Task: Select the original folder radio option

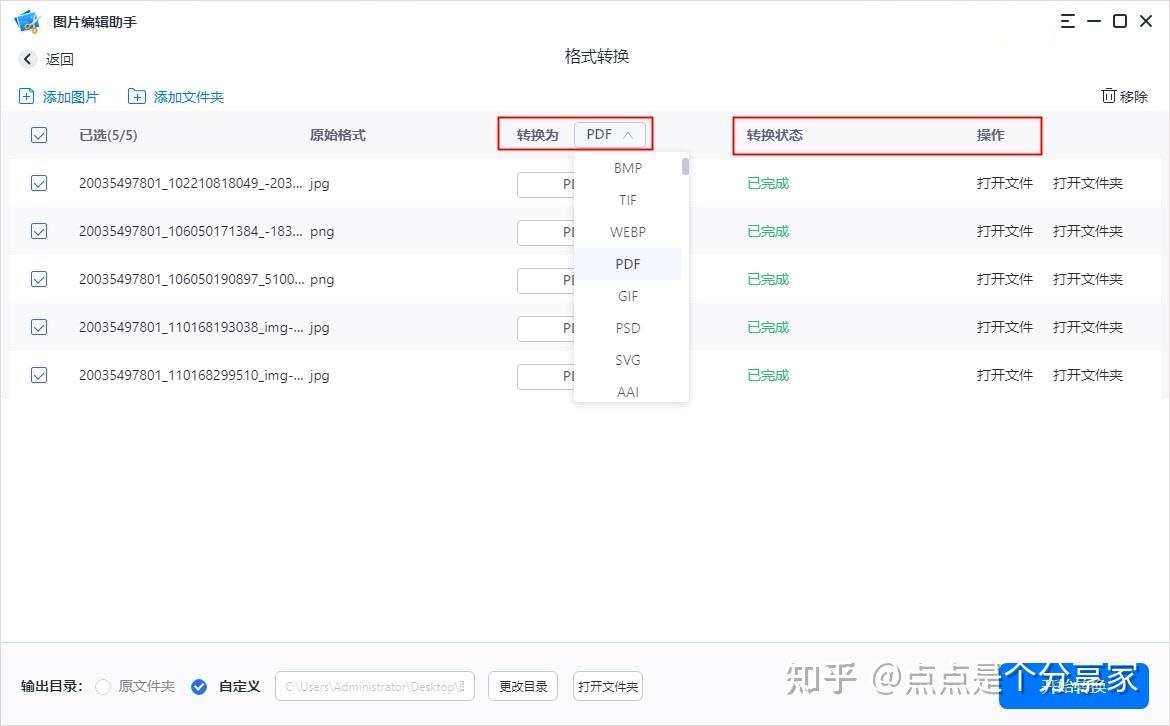Action: [x=103, y=687]
